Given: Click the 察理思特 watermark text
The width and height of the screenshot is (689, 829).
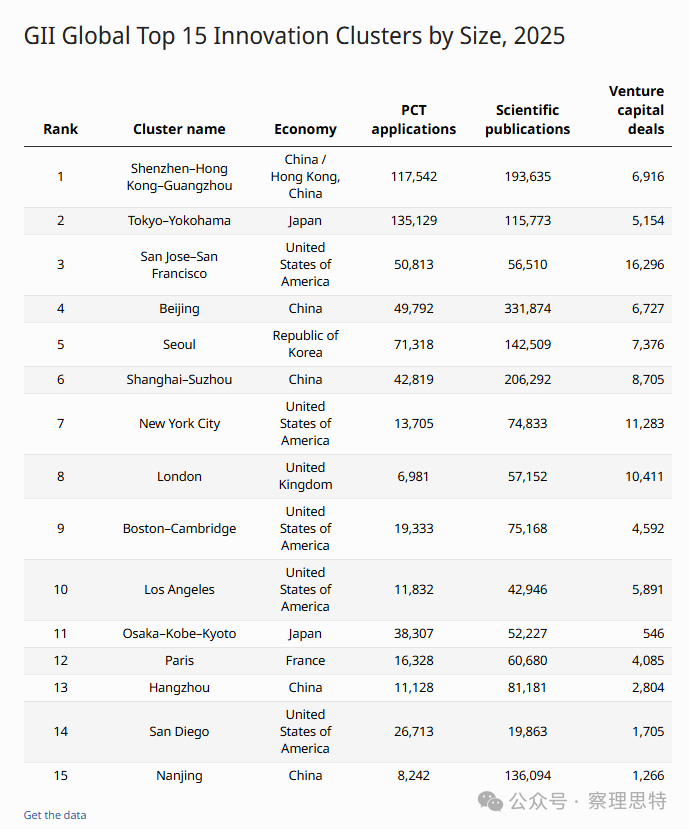Looking at the screenshot, I should point(627,800).
